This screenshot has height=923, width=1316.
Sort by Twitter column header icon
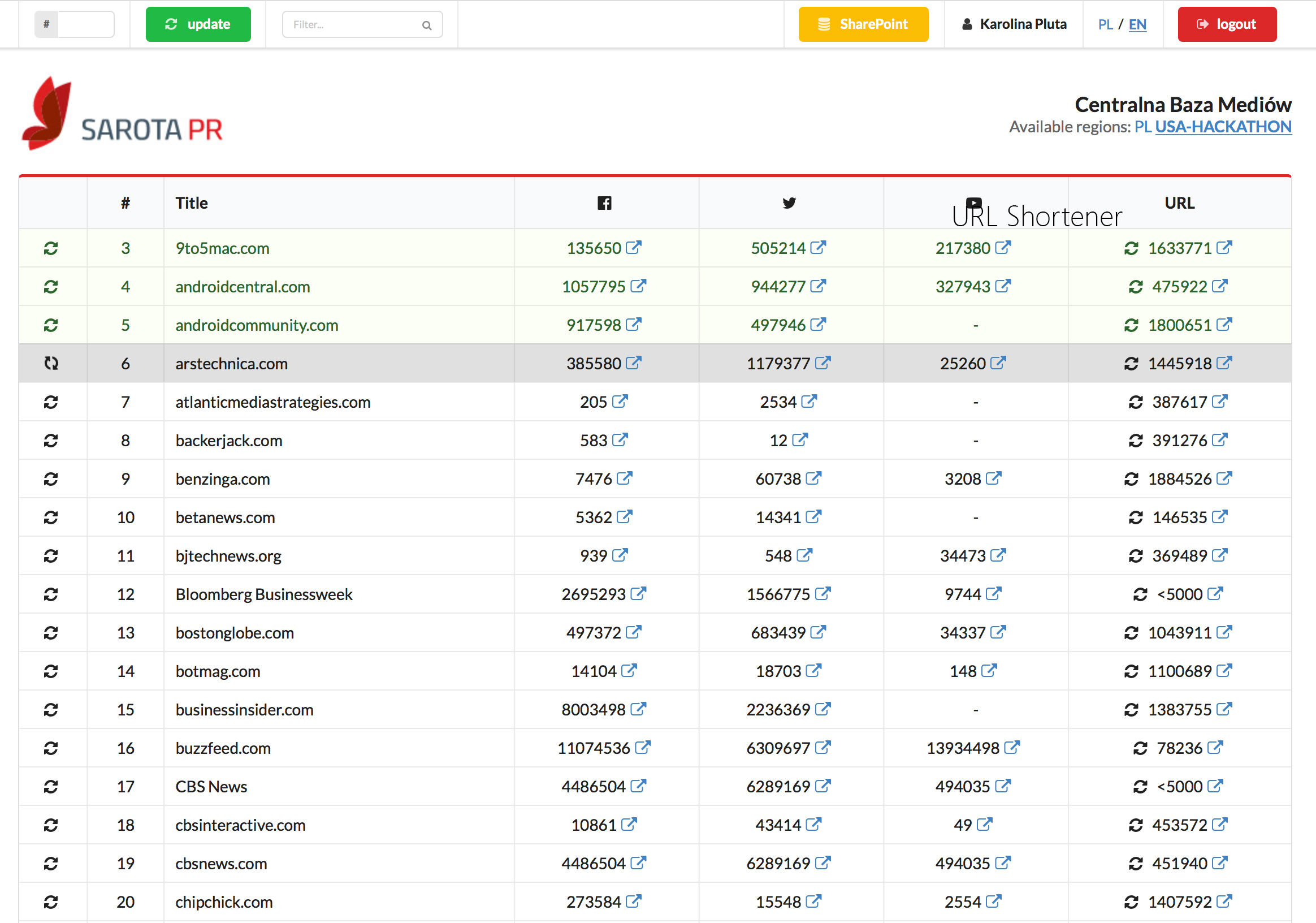tap(789, 203)
